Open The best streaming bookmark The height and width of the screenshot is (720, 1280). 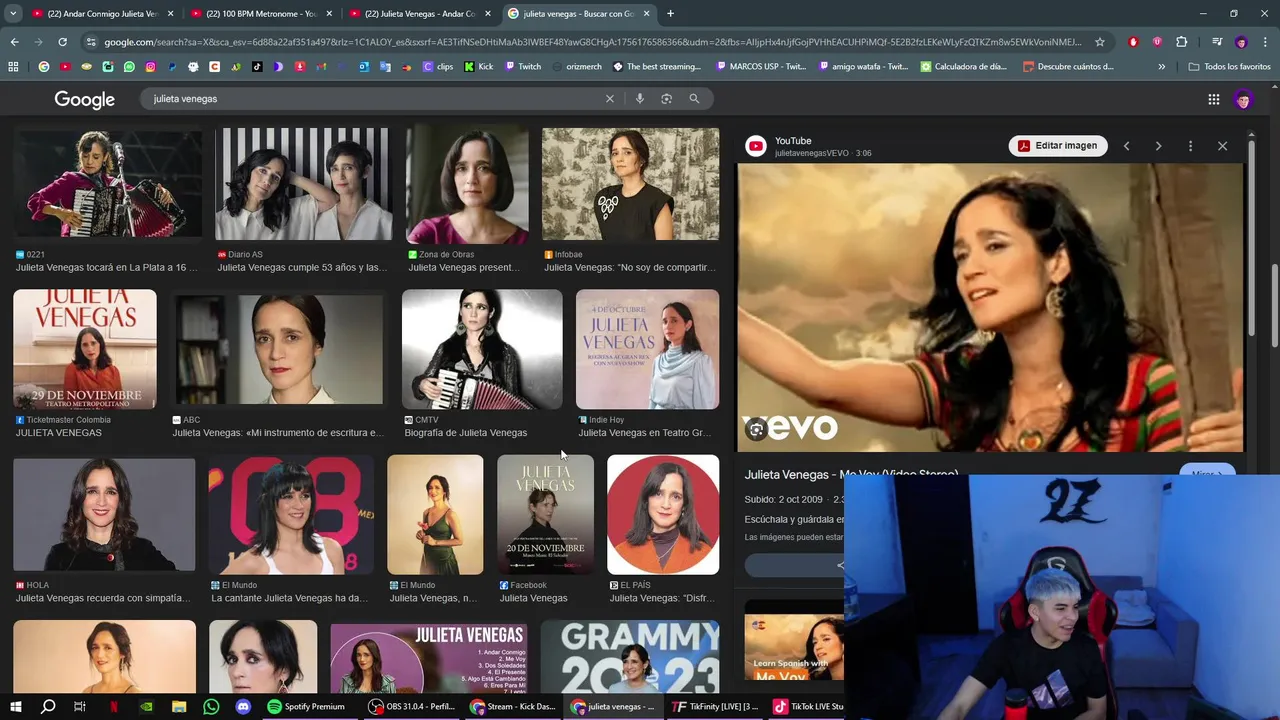tap(657, 67)
